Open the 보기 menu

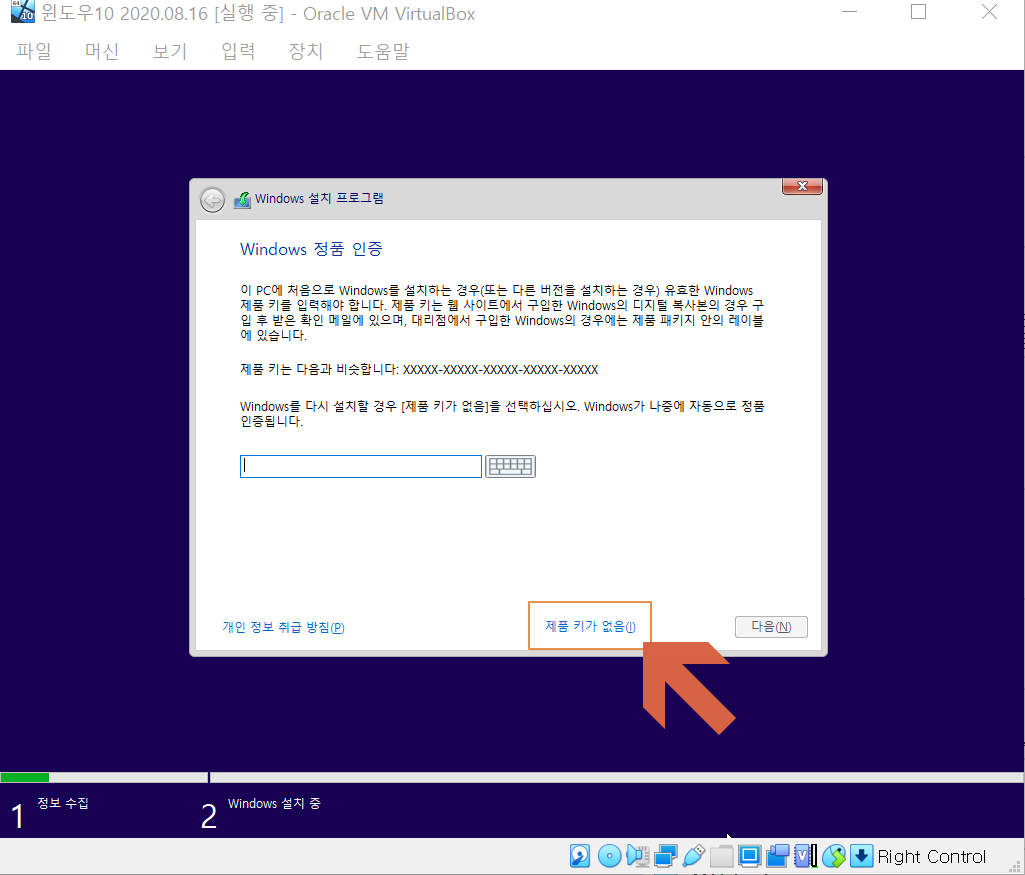(x=170, y=51)
